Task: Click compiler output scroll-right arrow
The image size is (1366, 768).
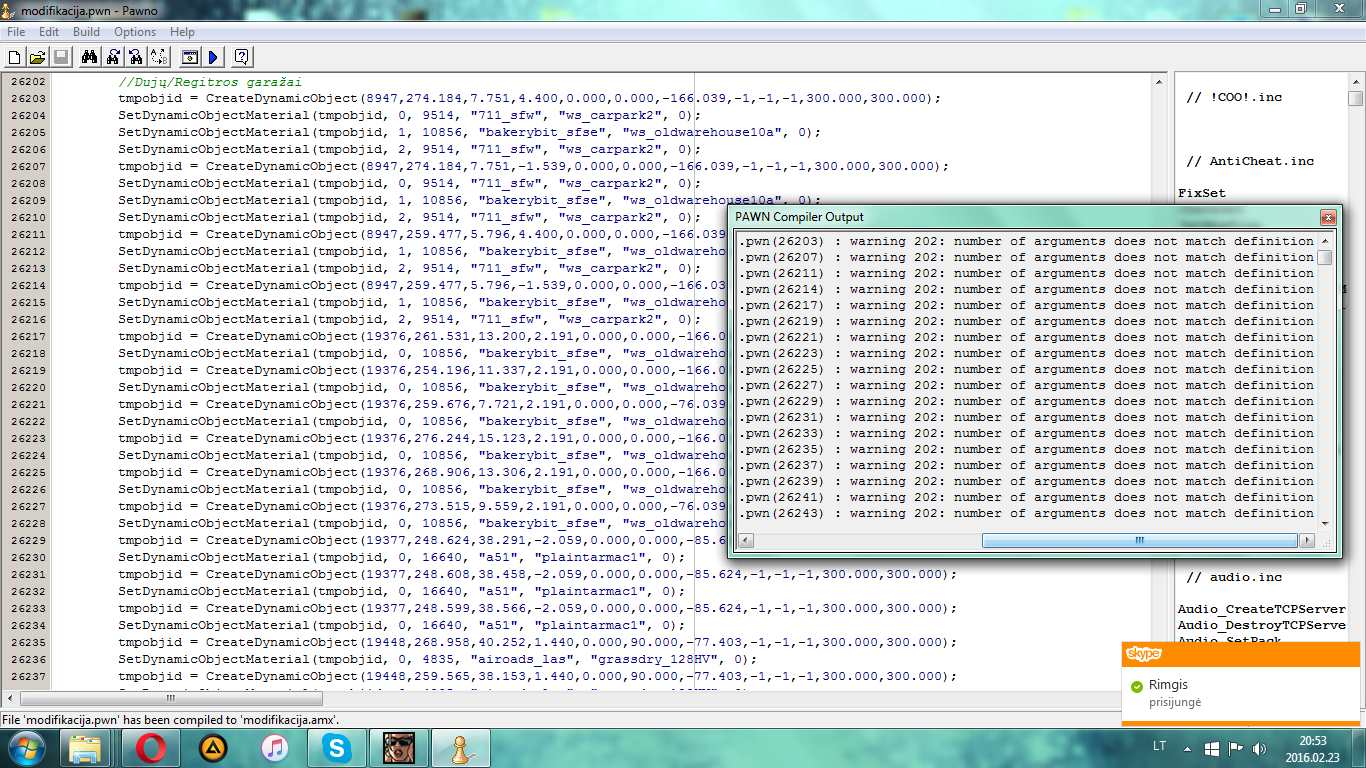Action: tap(1307, 540)
